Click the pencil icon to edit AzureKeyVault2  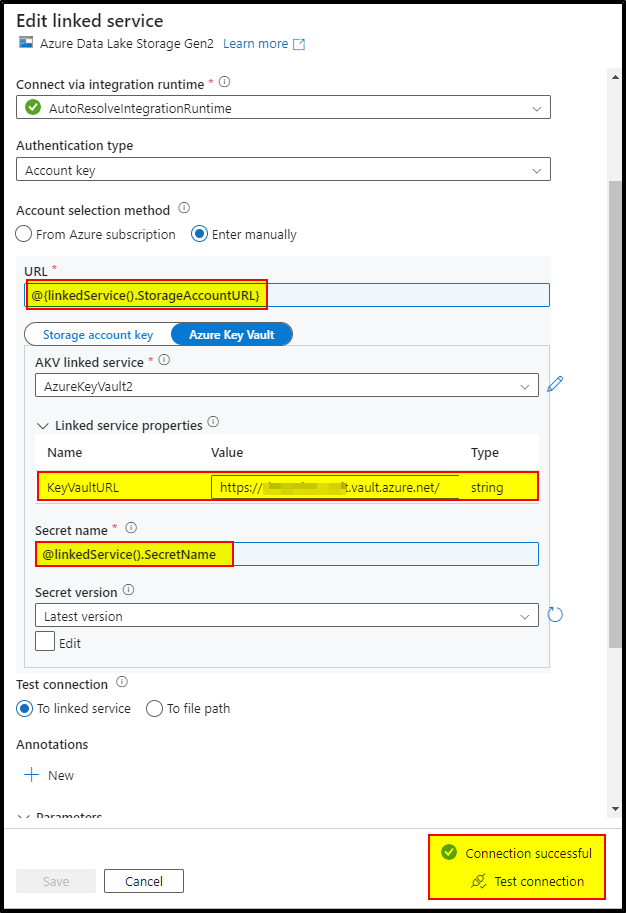(x=555, y=383)
